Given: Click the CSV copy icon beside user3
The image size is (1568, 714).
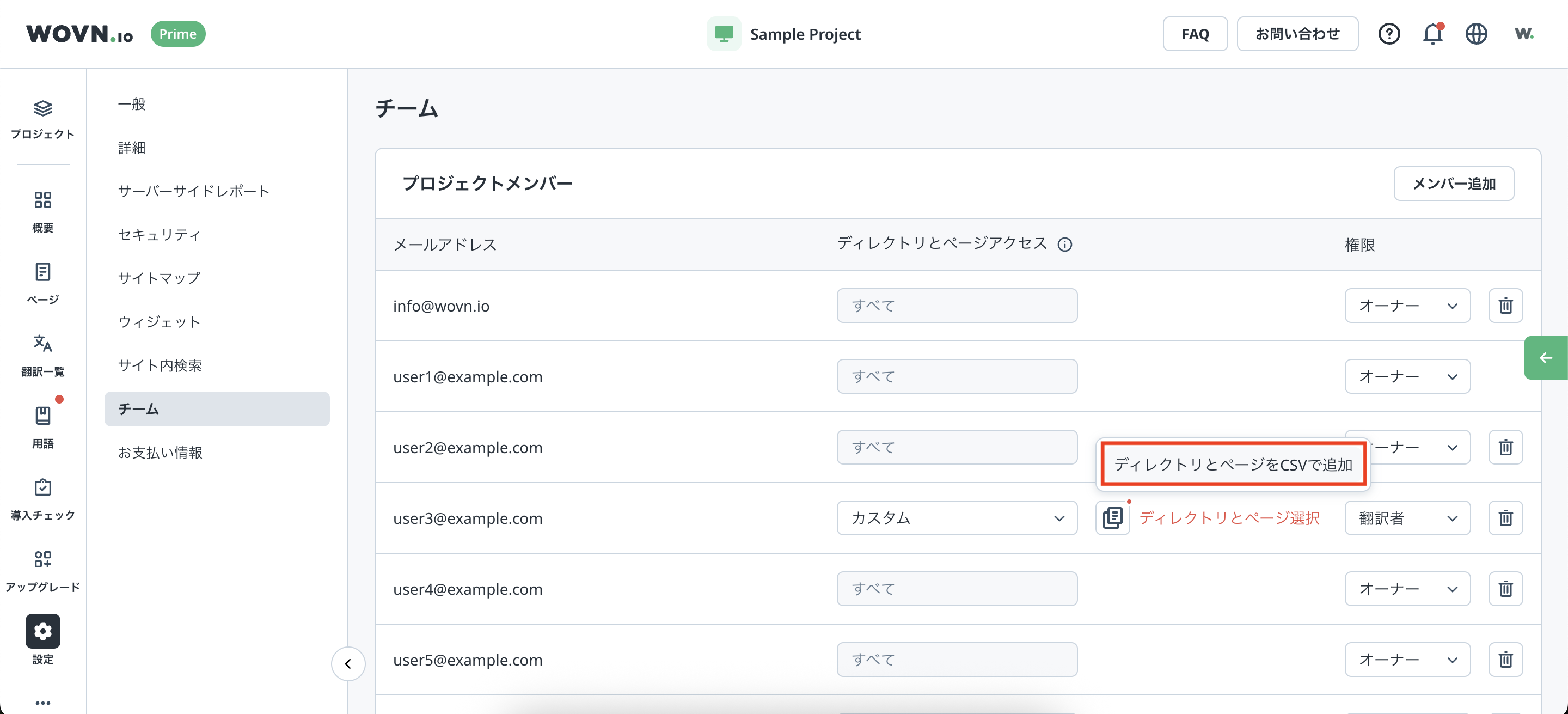Looking at the screenshot, I should [x=1112, y=518].
